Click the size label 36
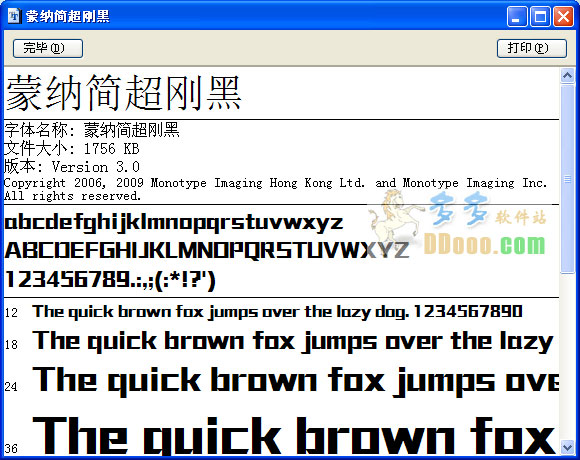This screenshot has height=460, width=580. [x=11, y=449]
